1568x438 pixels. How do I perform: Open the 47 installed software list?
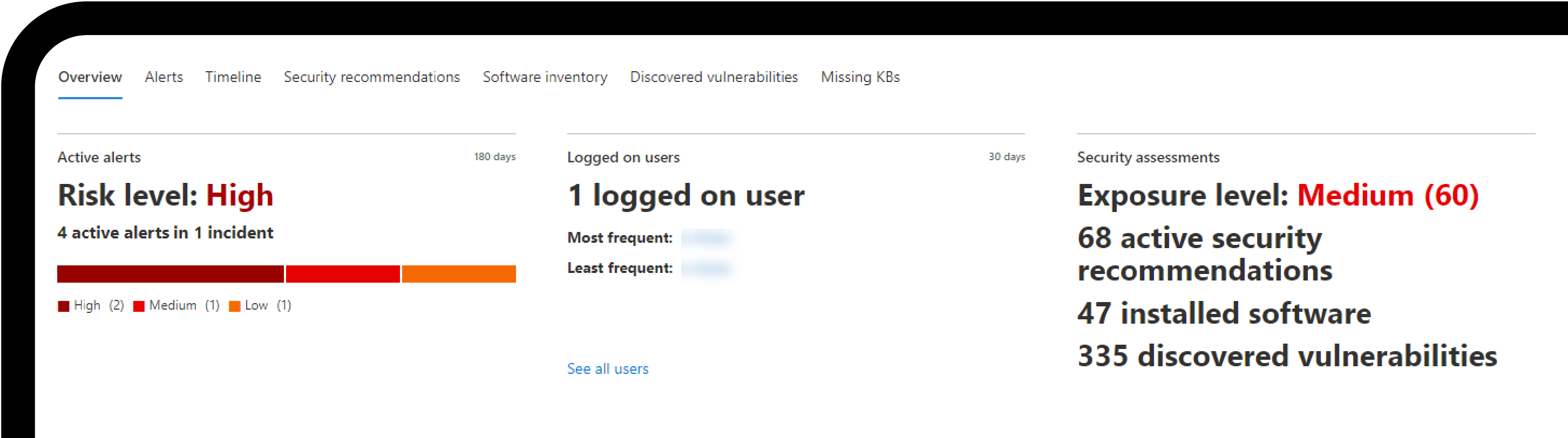1225,313
